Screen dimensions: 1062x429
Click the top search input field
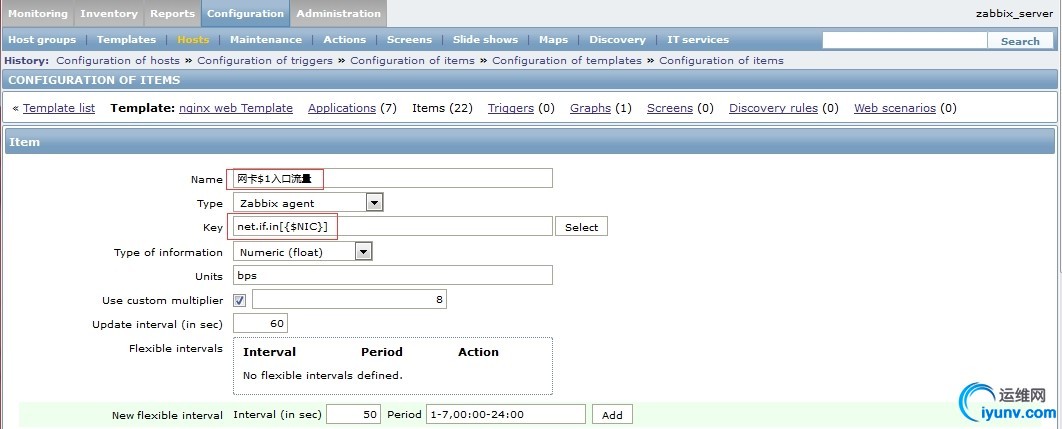905,41
